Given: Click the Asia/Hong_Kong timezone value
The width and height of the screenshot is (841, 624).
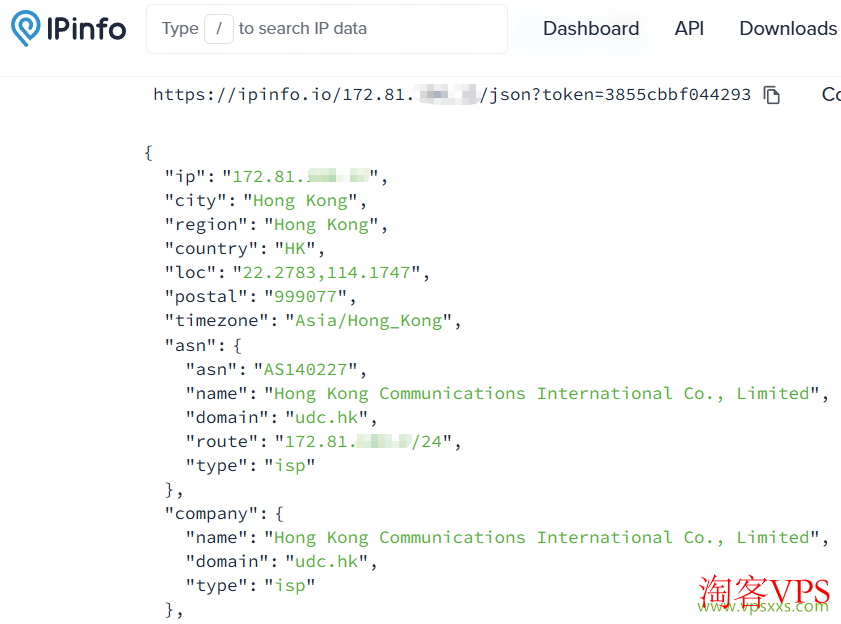Looking at the screenshot, I should tap(370, 321).
